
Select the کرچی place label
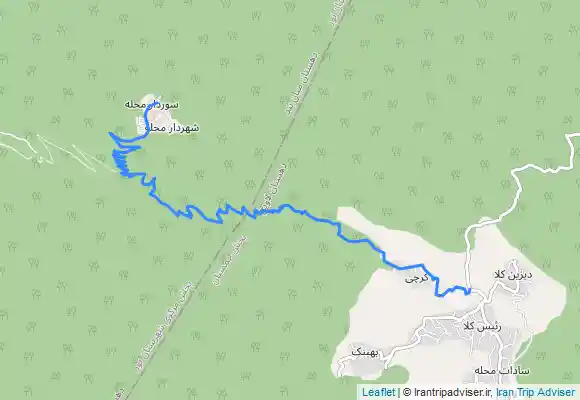point(416,278)
